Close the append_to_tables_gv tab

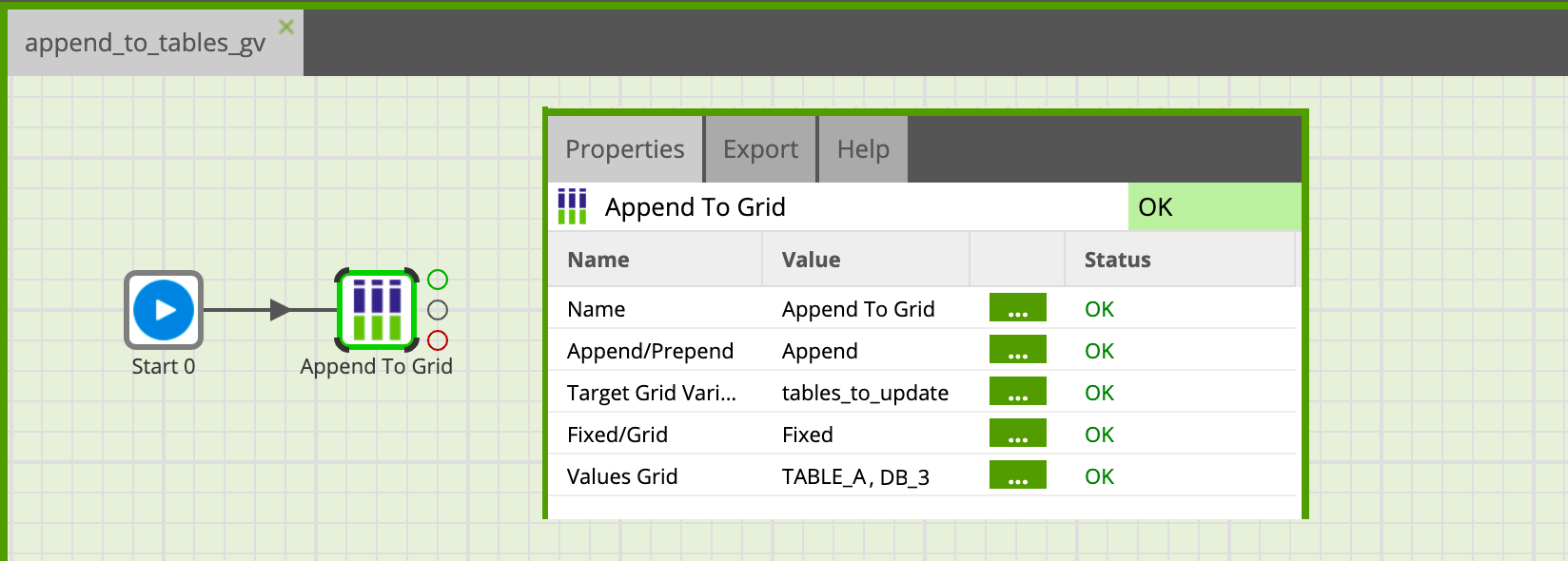pos(285,28)
